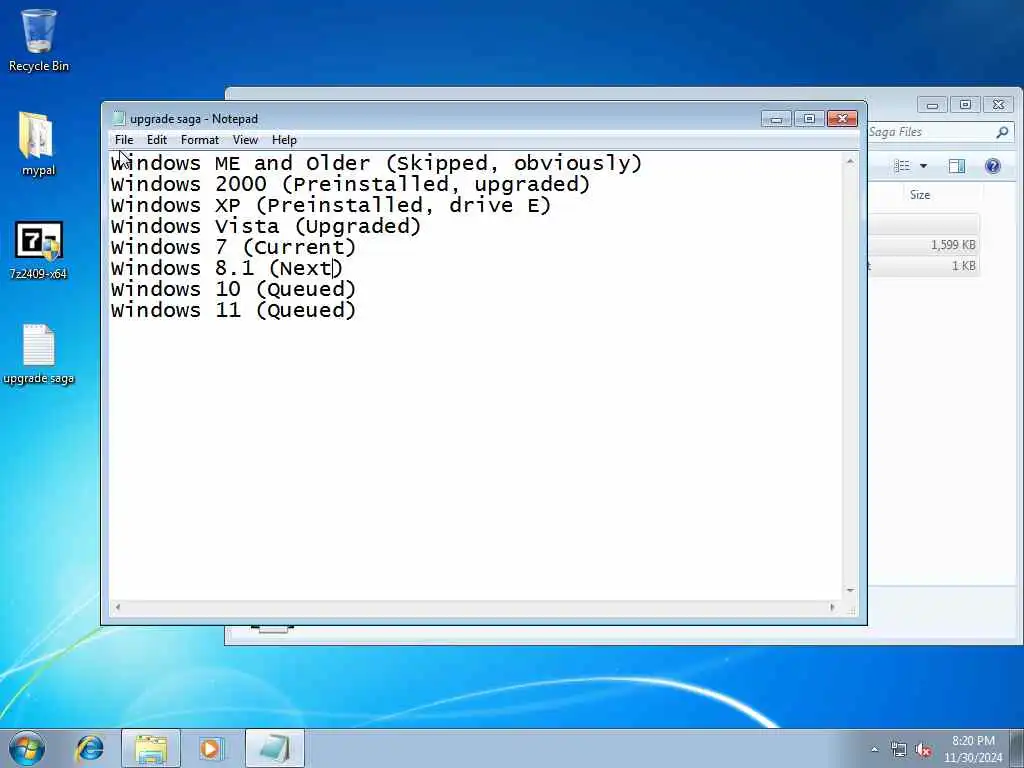Click the "Windows 7 (Current)" line

click(233, 247)
